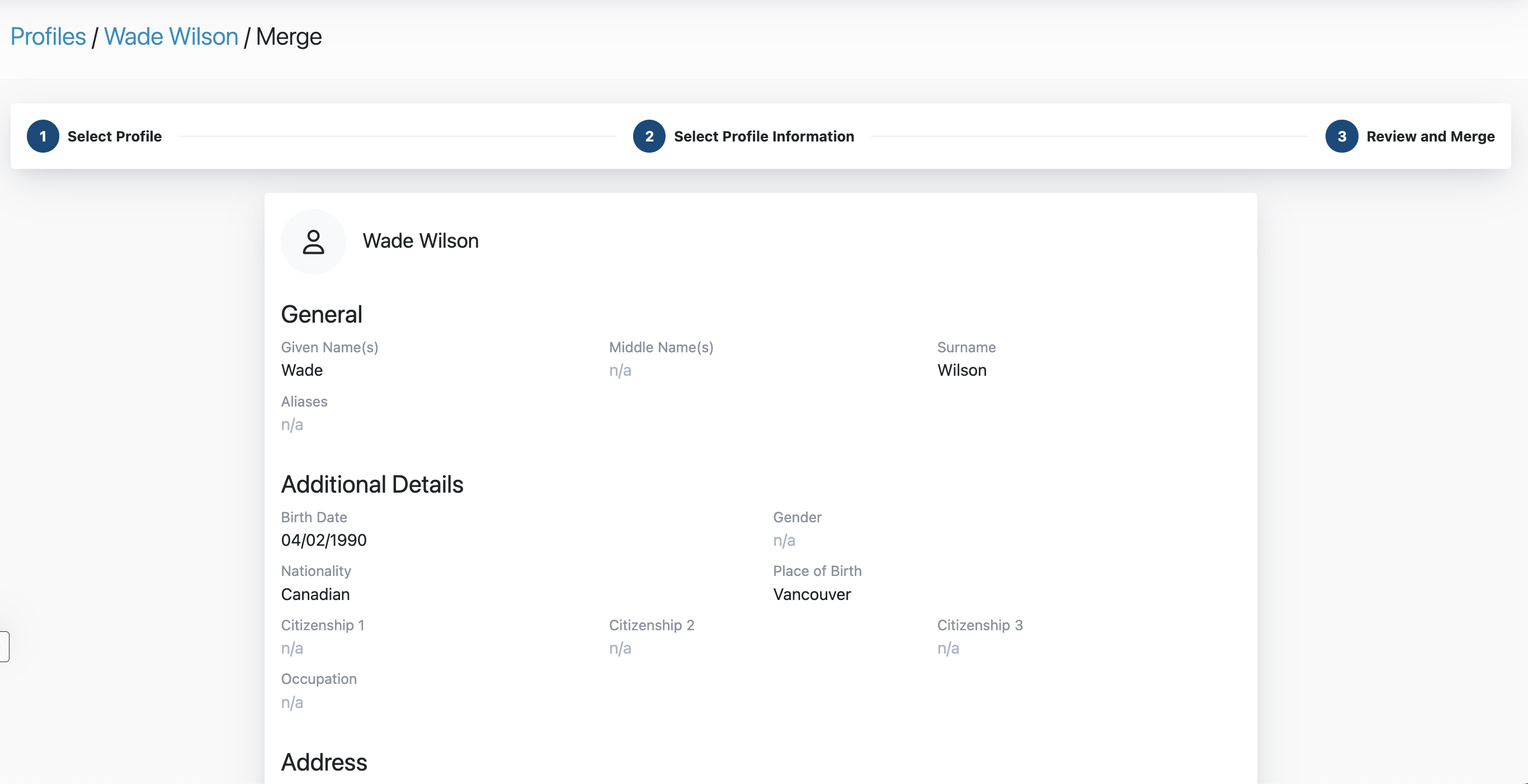
Task: Click the Address section heading
Action: (x=324, y=762)
